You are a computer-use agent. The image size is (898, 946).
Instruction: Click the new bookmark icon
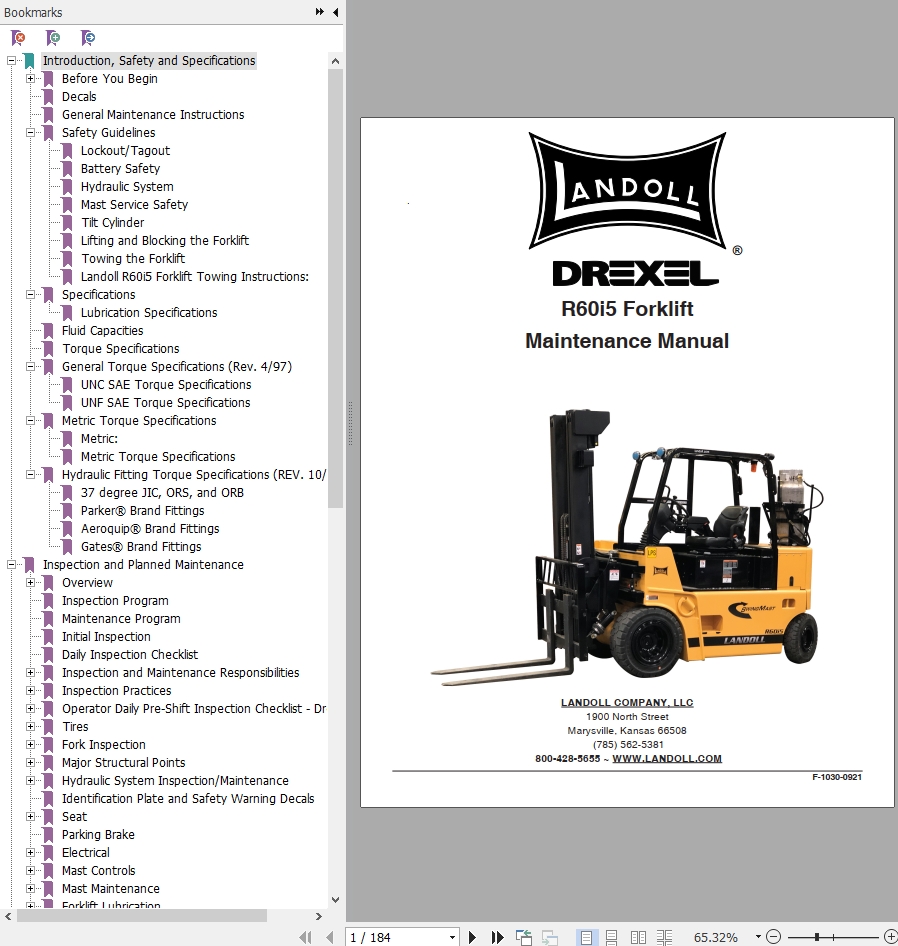click(53, 38)
